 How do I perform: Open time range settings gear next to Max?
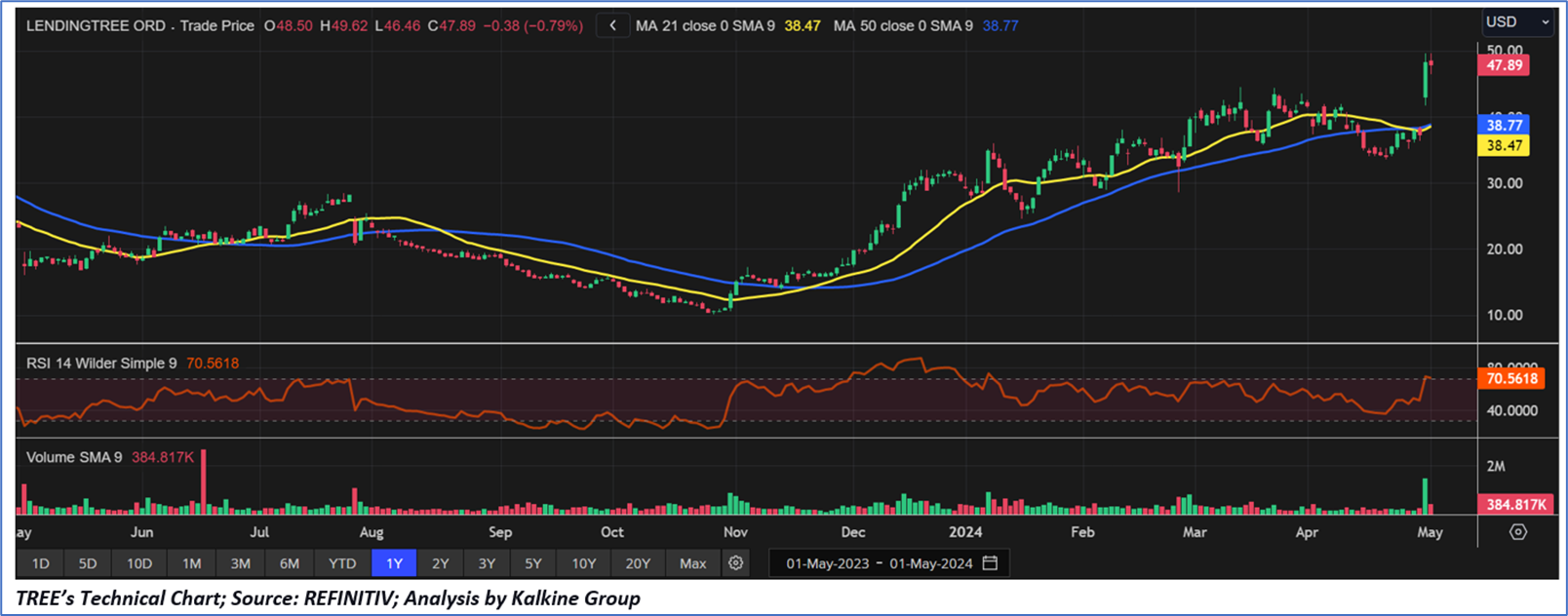[736, 563]
